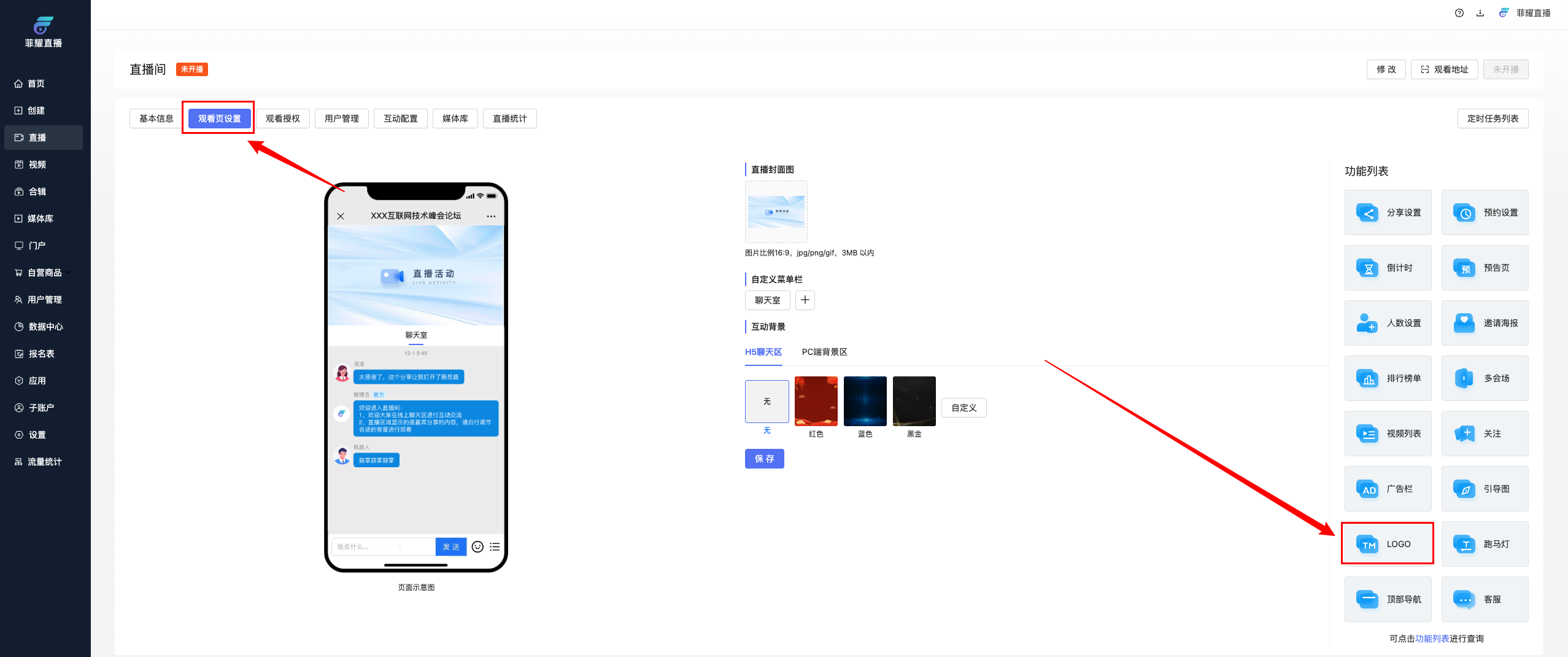Switch to PC端背景区 tab

point(824,352)
